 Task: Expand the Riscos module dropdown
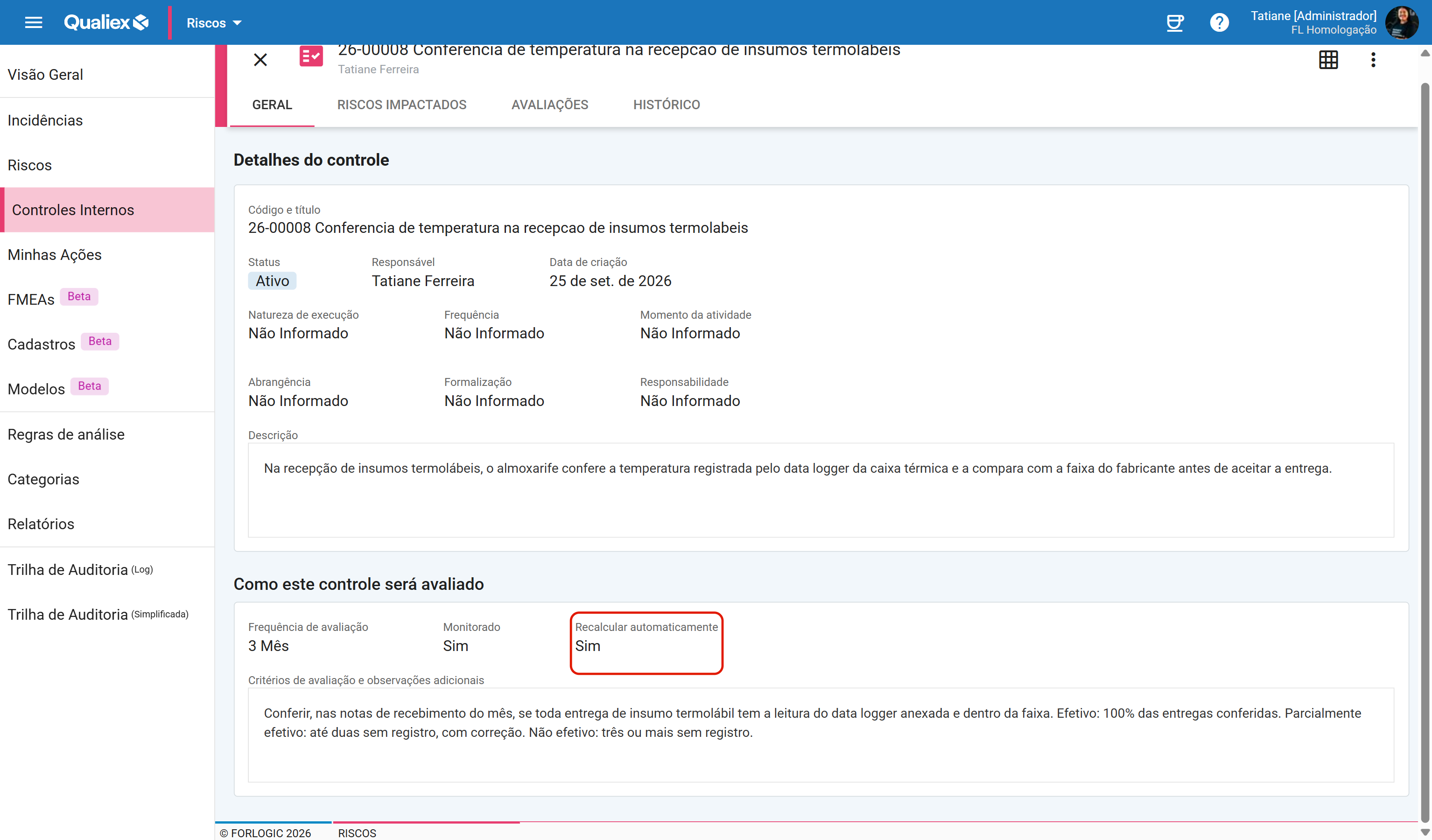click(x=214, y=23)
